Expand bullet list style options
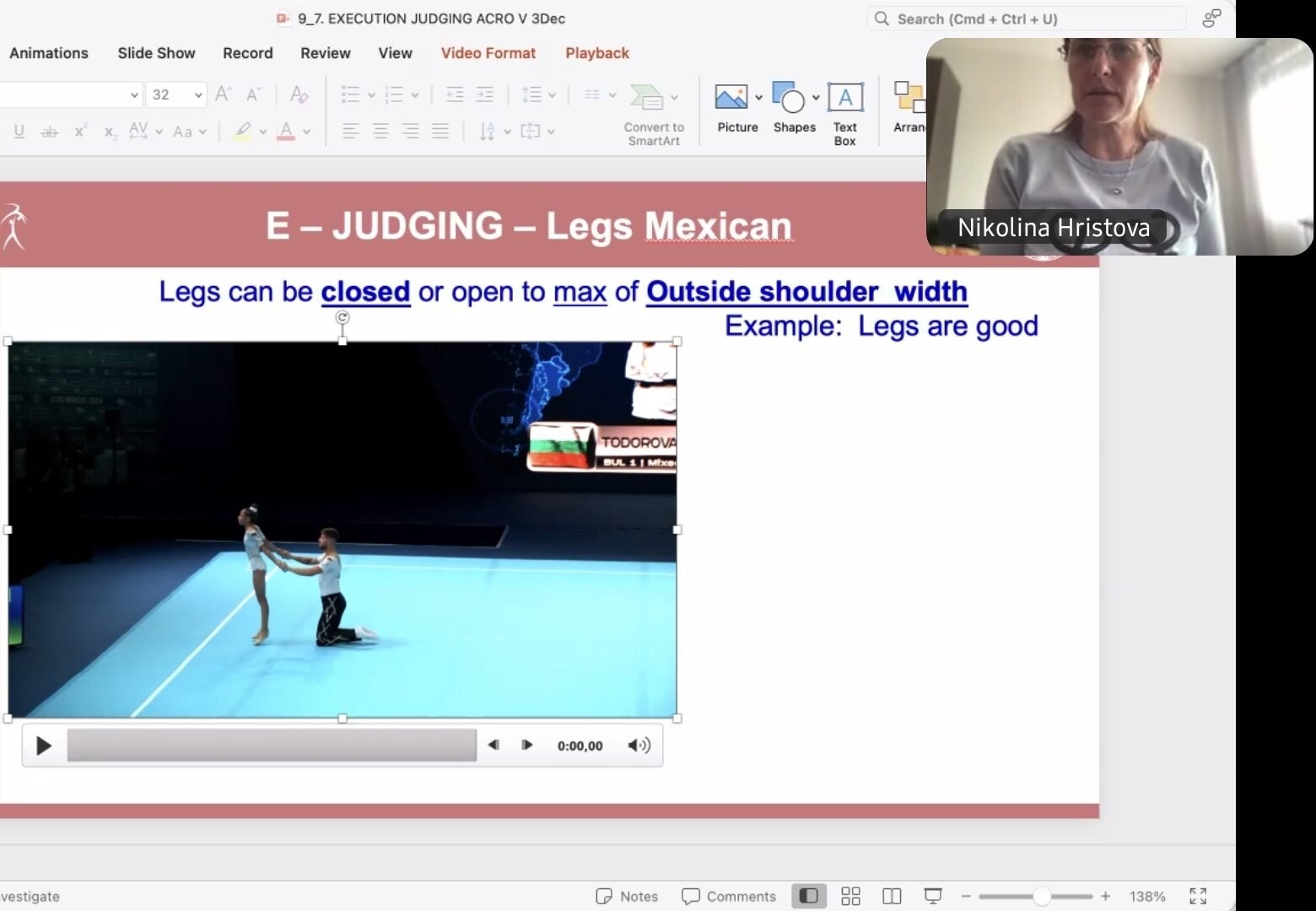 (x=371, y=95)
